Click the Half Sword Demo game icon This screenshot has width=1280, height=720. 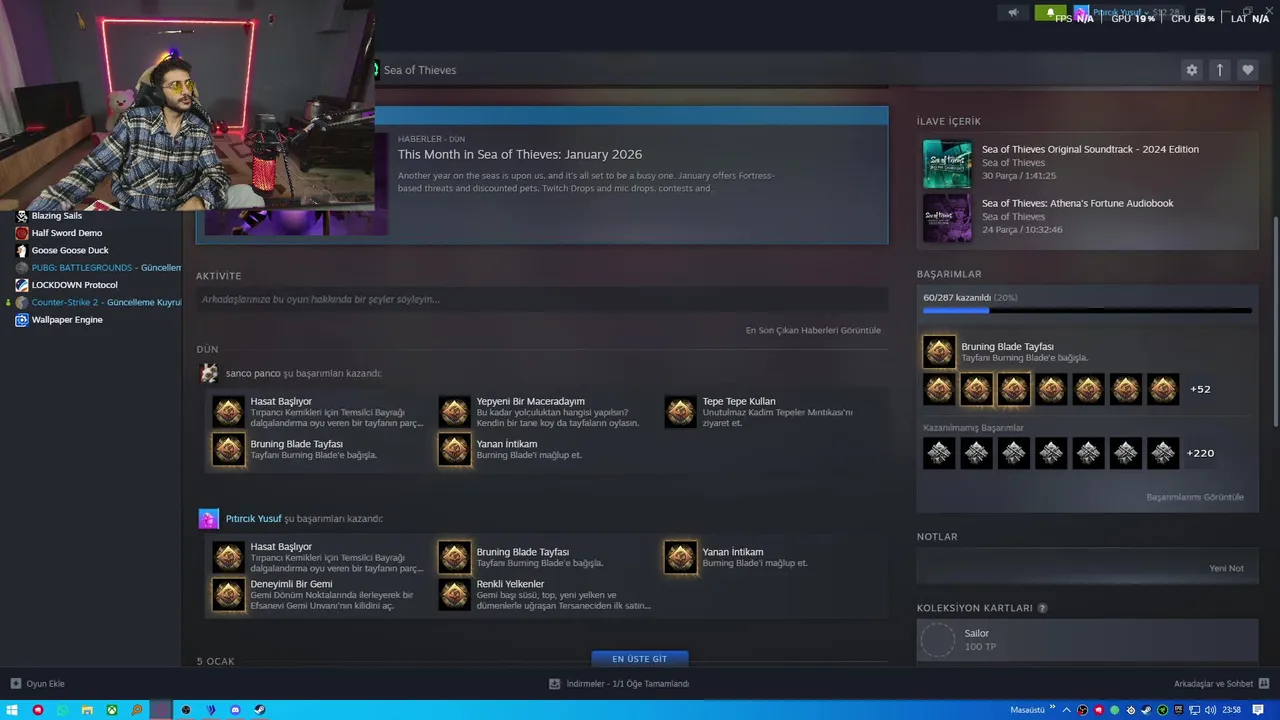(22, 233)
